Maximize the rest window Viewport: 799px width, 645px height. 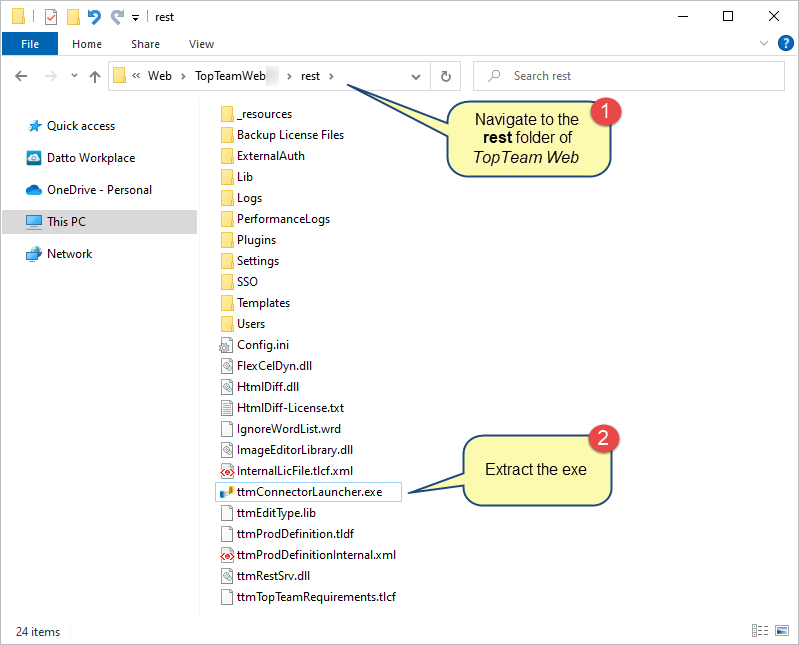[728, 16]
